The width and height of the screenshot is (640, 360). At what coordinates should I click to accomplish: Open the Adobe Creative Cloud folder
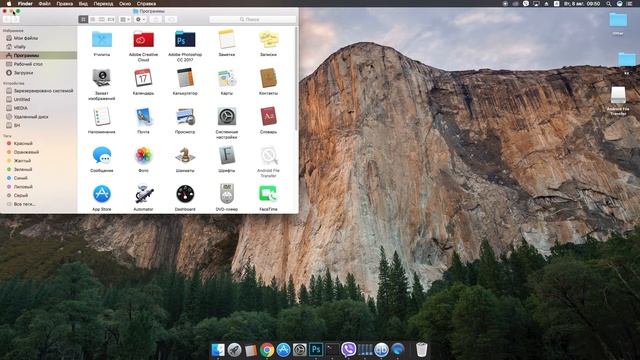tap(143, 40)
